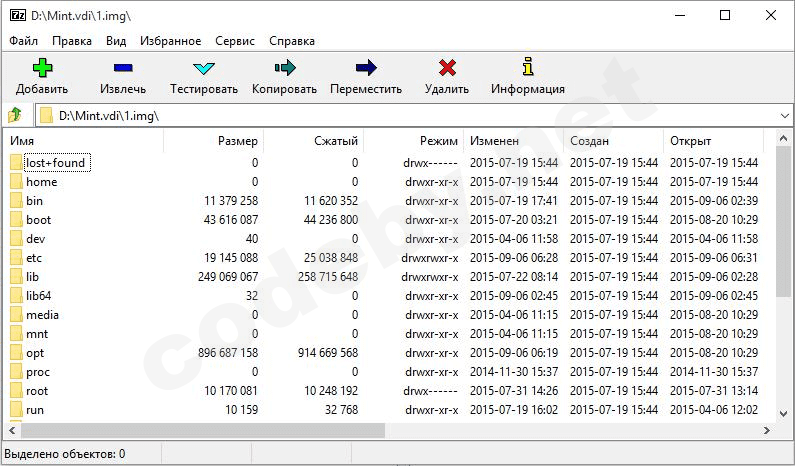Viewport: 795px width, 466px height.
Task: Sort by the Имя column header
Action: coord(24,141)
